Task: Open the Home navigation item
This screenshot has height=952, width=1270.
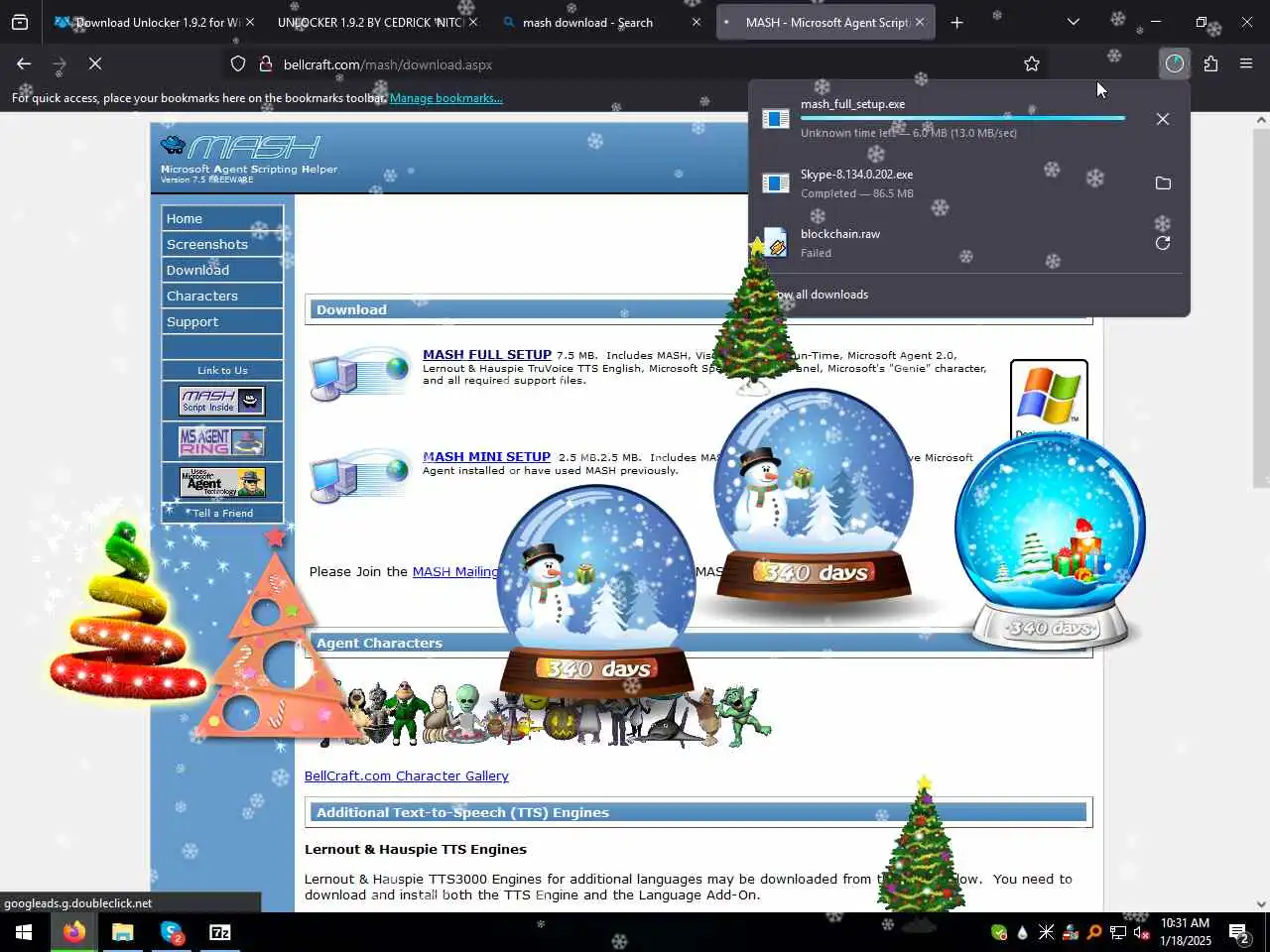Action: 222,218
